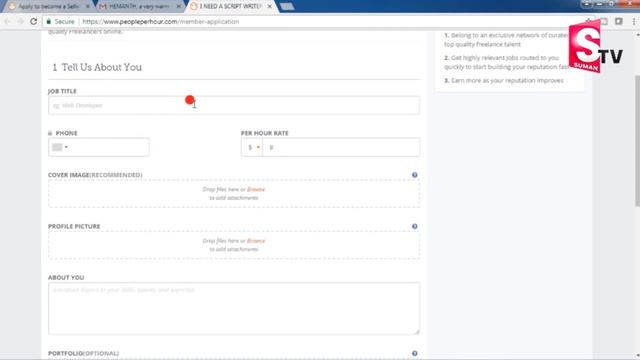Open the Chrome three-dot menu
Viewport: 640px width, 360px height.
pos(634,21)
